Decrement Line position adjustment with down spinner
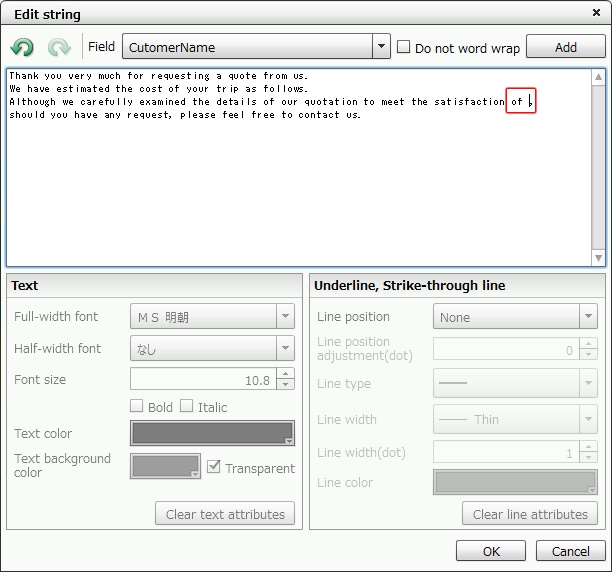Image resolution: width=612 pixels, height=572 pixels. point(588,354)
